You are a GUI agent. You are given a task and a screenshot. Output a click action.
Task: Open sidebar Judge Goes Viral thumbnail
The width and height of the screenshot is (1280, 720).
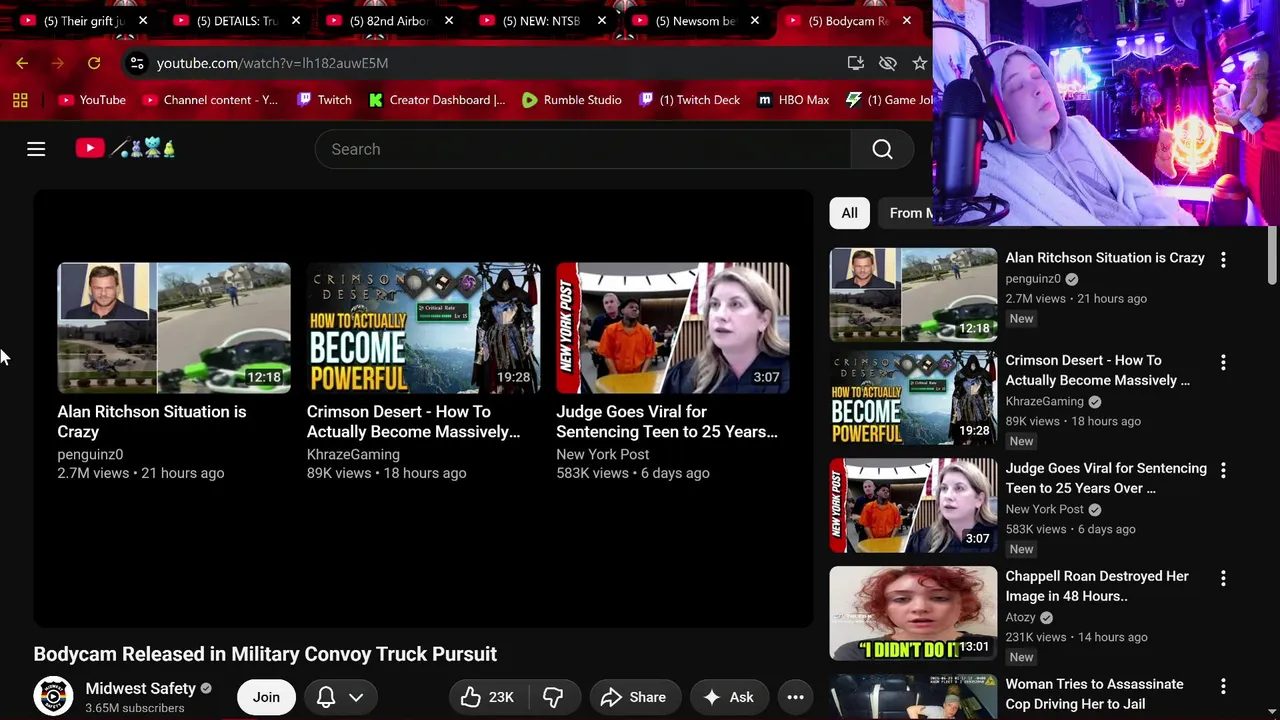pos(913,506)
